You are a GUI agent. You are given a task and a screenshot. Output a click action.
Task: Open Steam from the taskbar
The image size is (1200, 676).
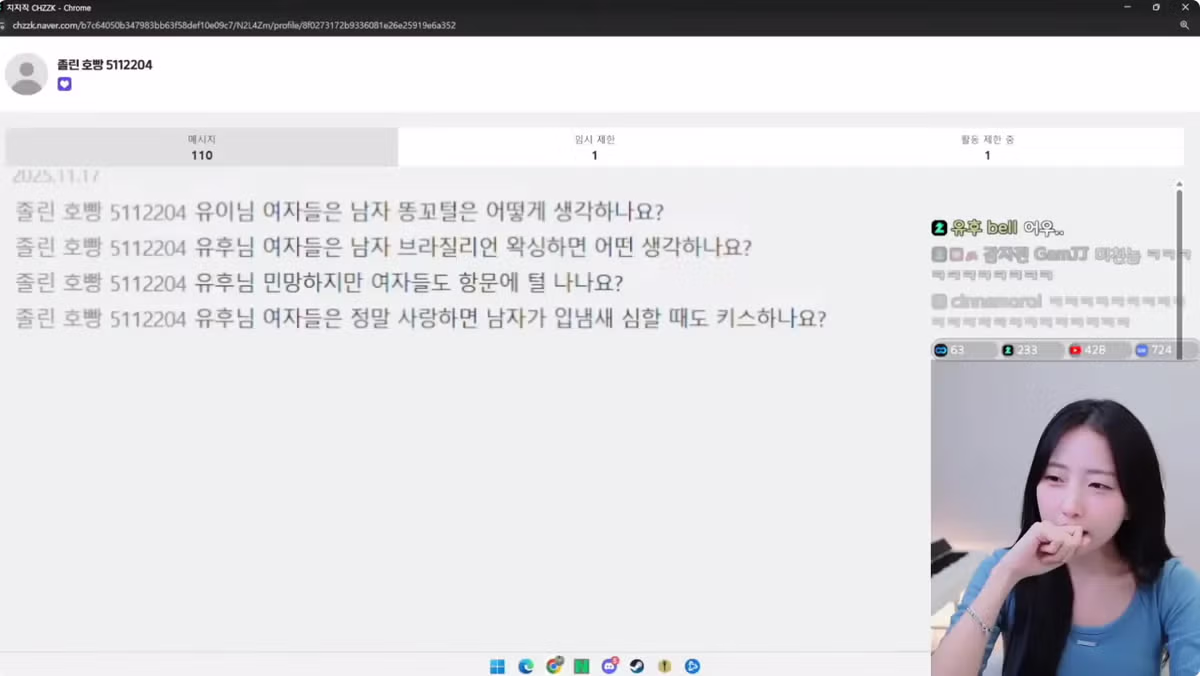coord(637,665)
